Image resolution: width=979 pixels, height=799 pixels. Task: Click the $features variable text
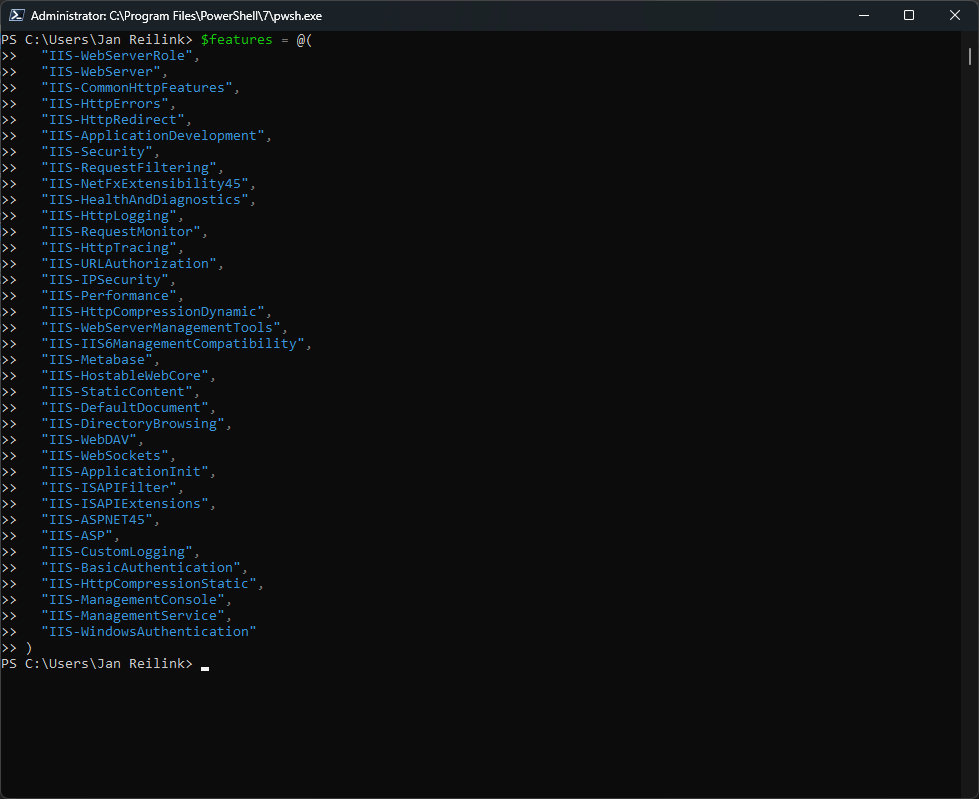point(237,39)
